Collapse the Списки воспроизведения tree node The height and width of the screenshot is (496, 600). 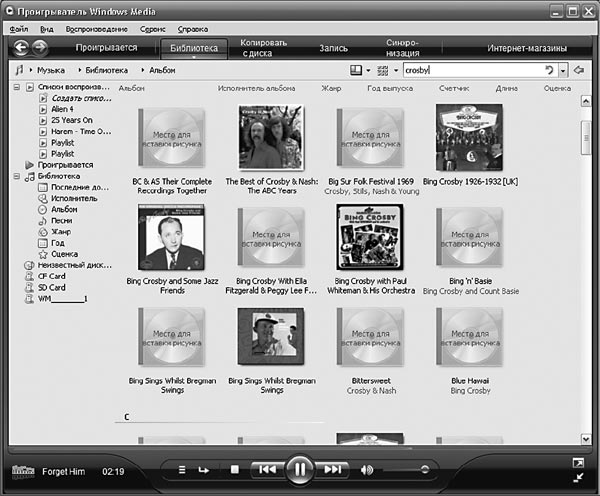tap(17, 87)
